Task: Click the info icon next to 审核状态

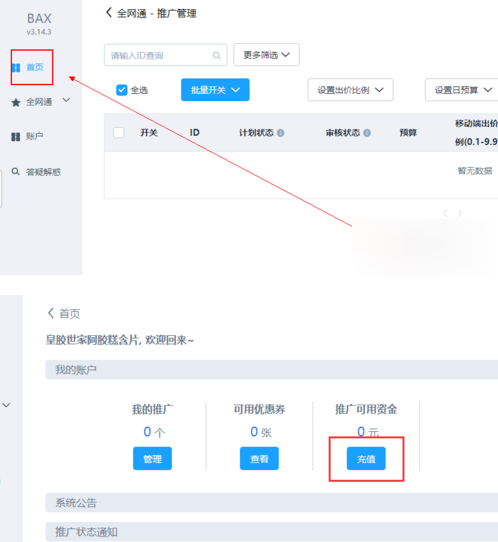Action: (x=367, y=133)
